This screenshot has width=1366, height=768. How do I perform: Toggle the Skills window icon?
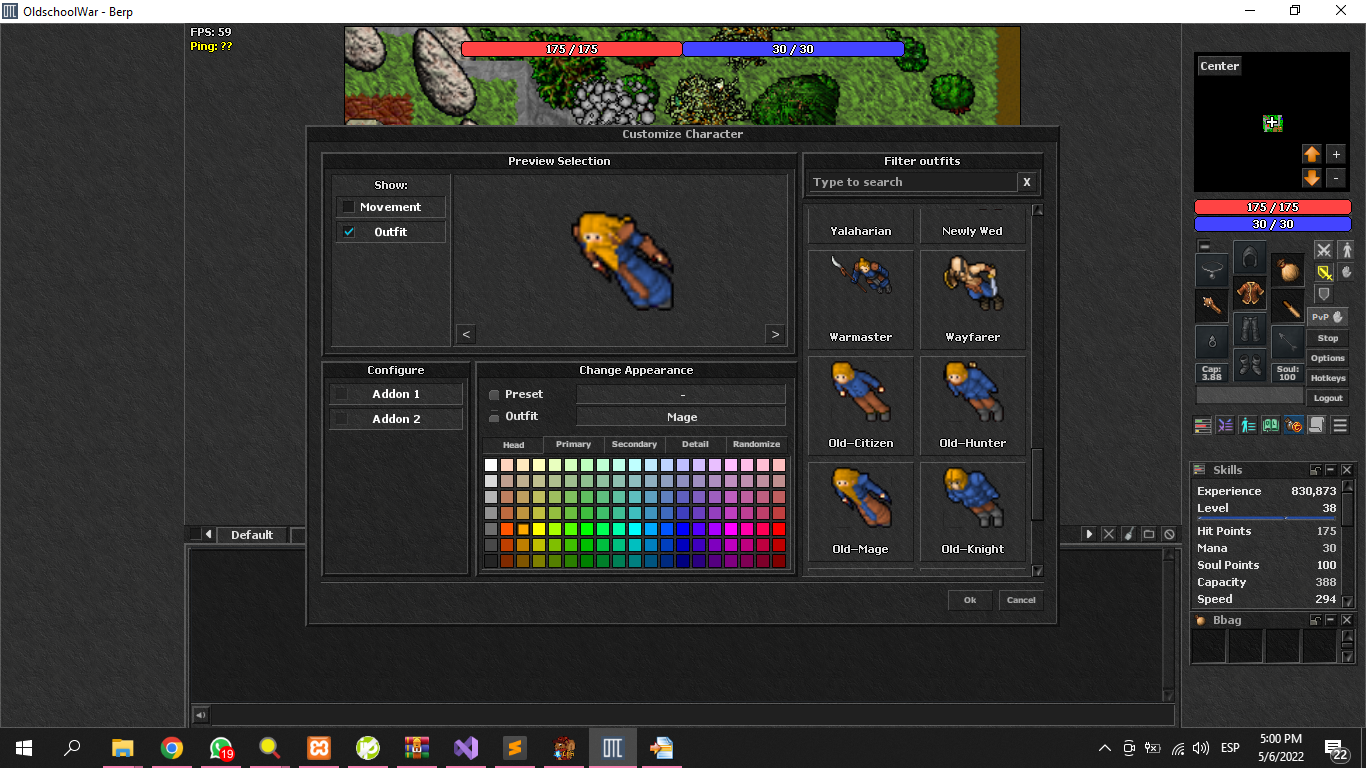(1203, 425)
